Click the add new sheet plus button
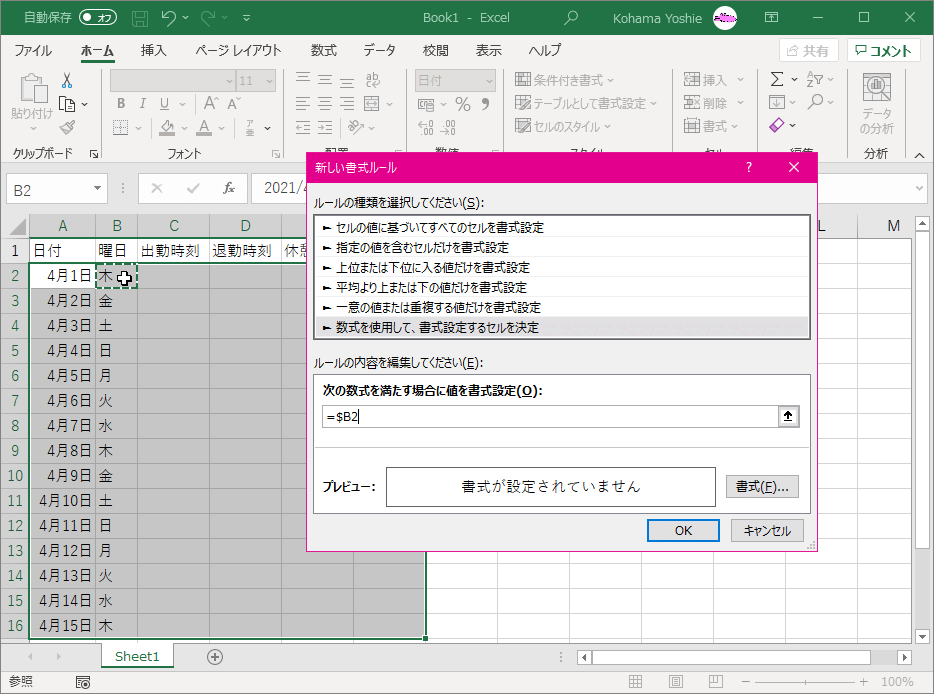 click(x=214, y=657)
